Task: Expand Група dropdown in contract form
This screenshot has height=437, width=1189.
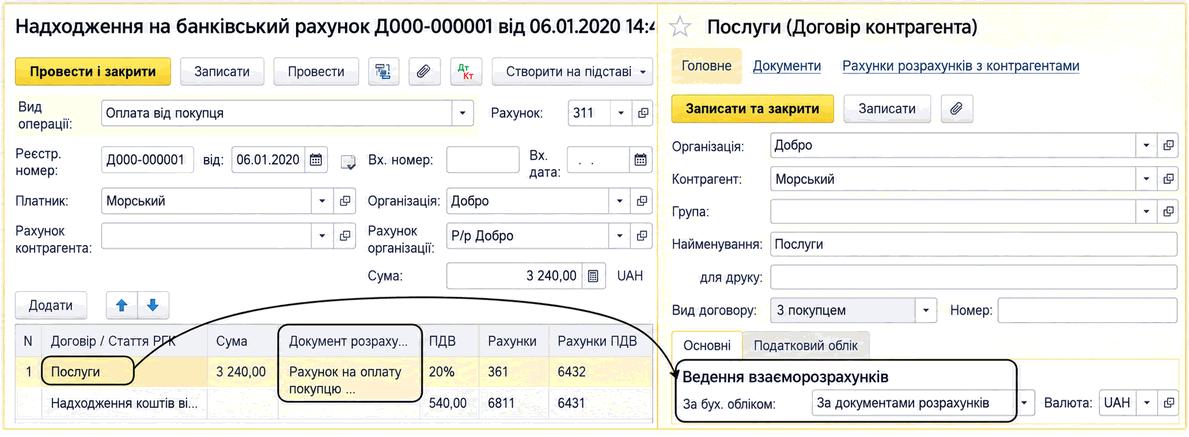Action: tap(1147, 212)
